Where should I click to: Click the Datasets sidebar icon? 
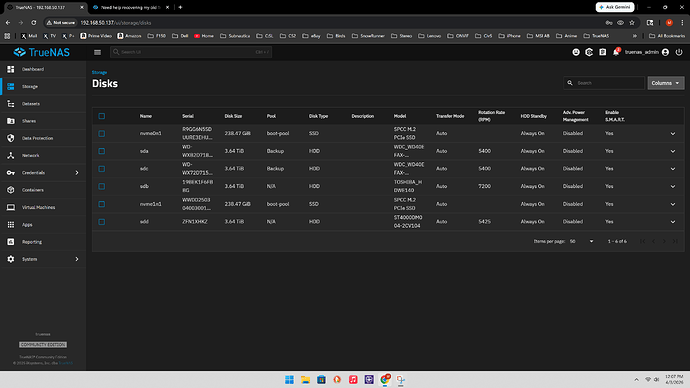tap(11, 104)
